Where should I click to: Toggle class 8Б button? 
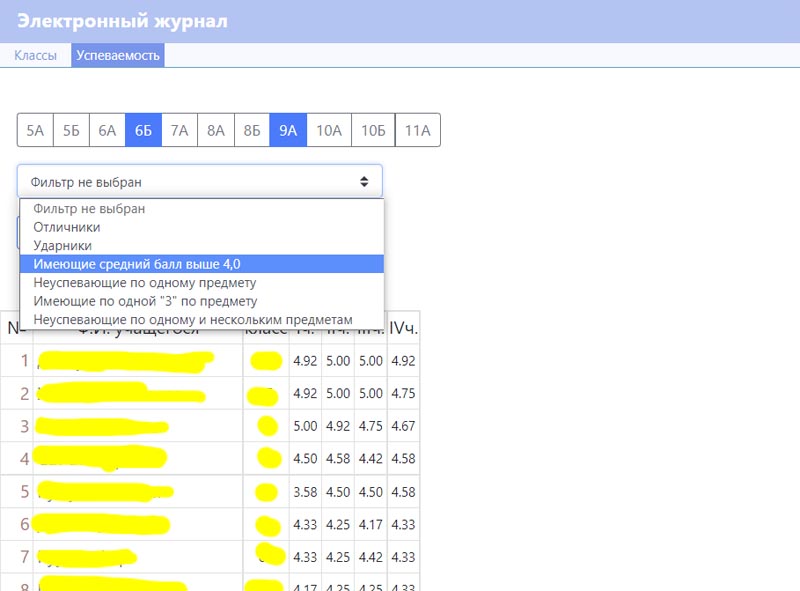tap(251, 130)
